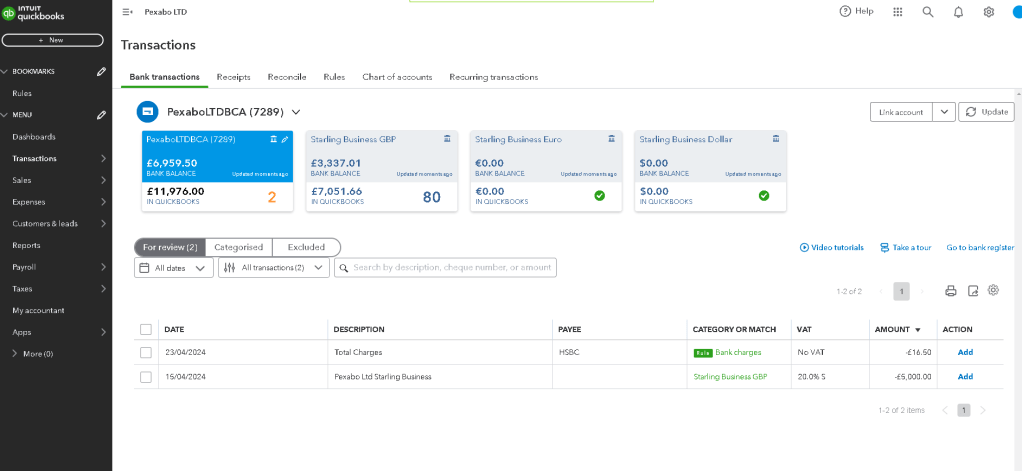This screenshot has width=1022, height=471.
Task: Tick the Pexabo Ltd Starling Business row checkbox
Action: [146, 377]
